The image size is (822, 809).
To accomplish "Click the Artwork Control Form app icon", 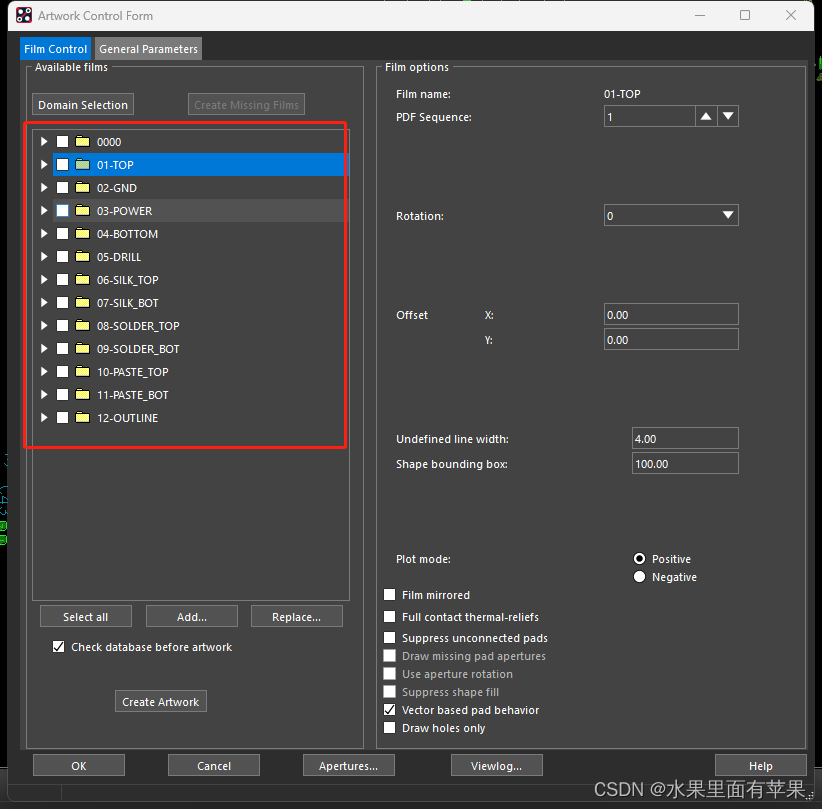I will point(24,16).
